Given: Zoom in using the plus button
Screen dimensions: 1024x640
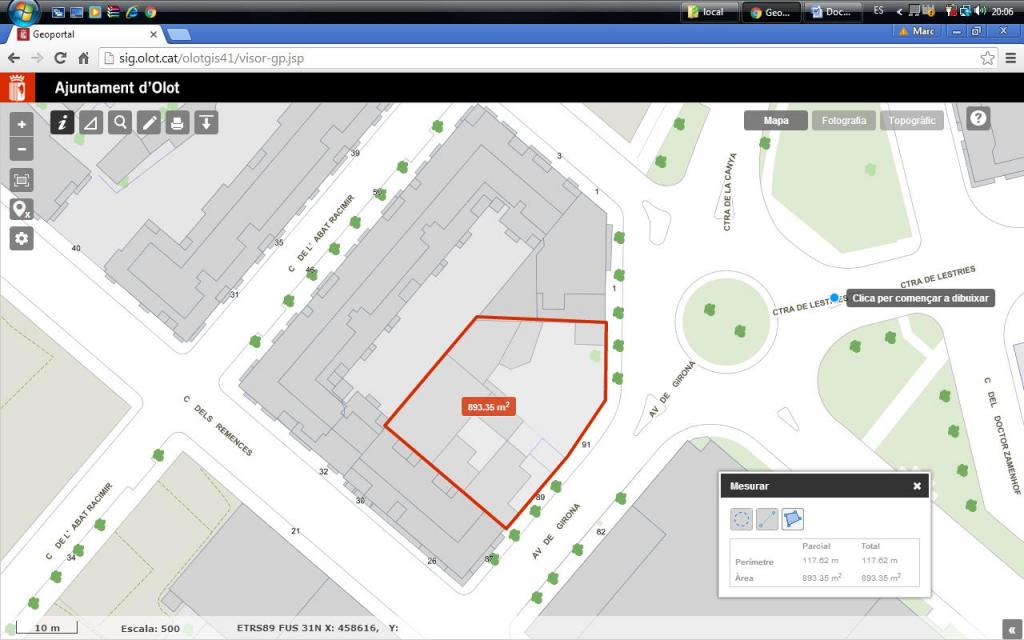Looking at the screenshot, I should coord(22,125).
